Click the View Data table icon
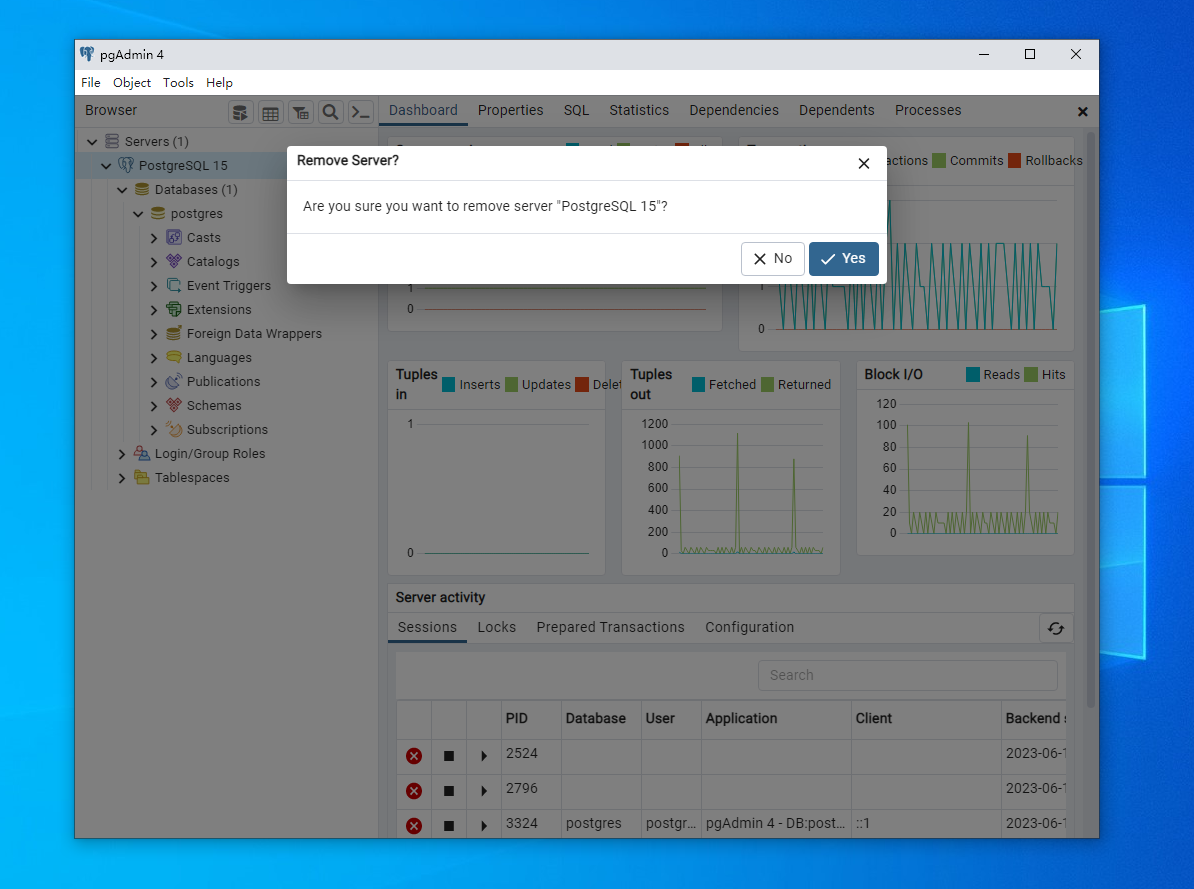 (270, 112)
